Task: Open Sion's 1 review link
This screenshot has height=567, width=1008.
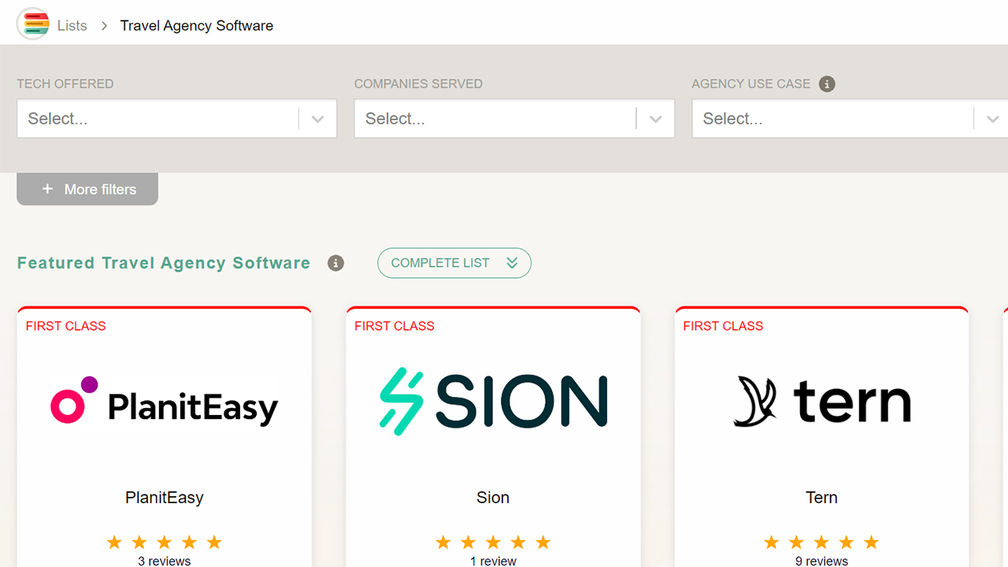Action: (493, 561)
